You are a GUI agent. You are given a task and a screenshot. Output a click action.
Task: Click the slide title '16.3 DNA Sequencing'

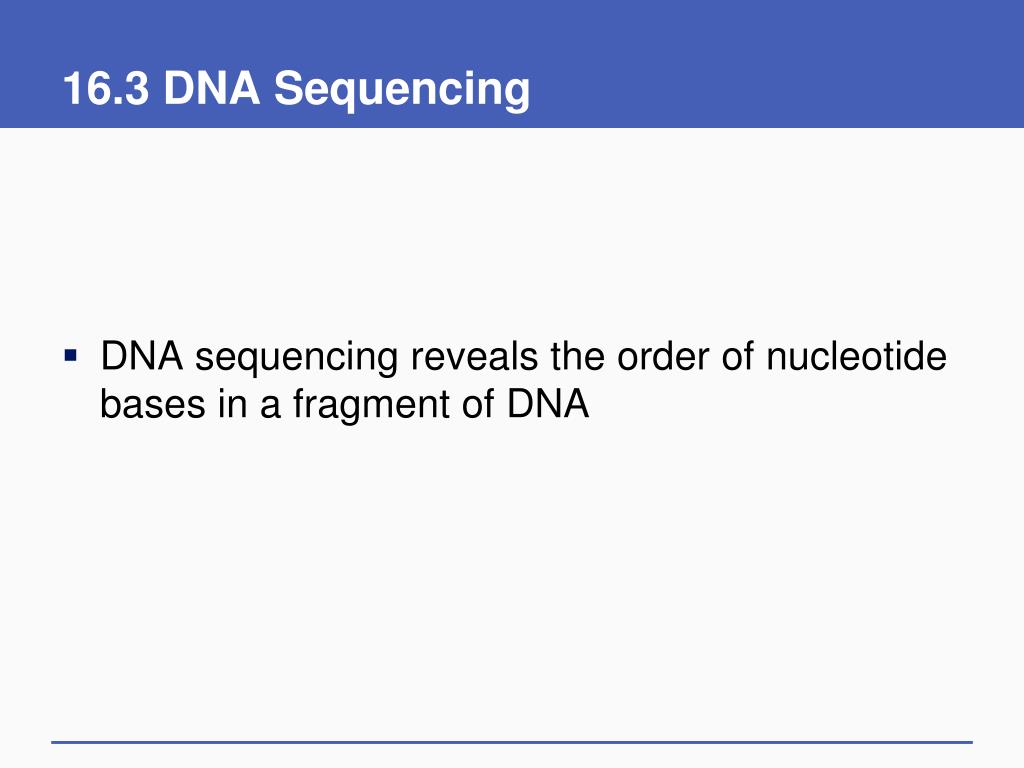tap(296, 88)
